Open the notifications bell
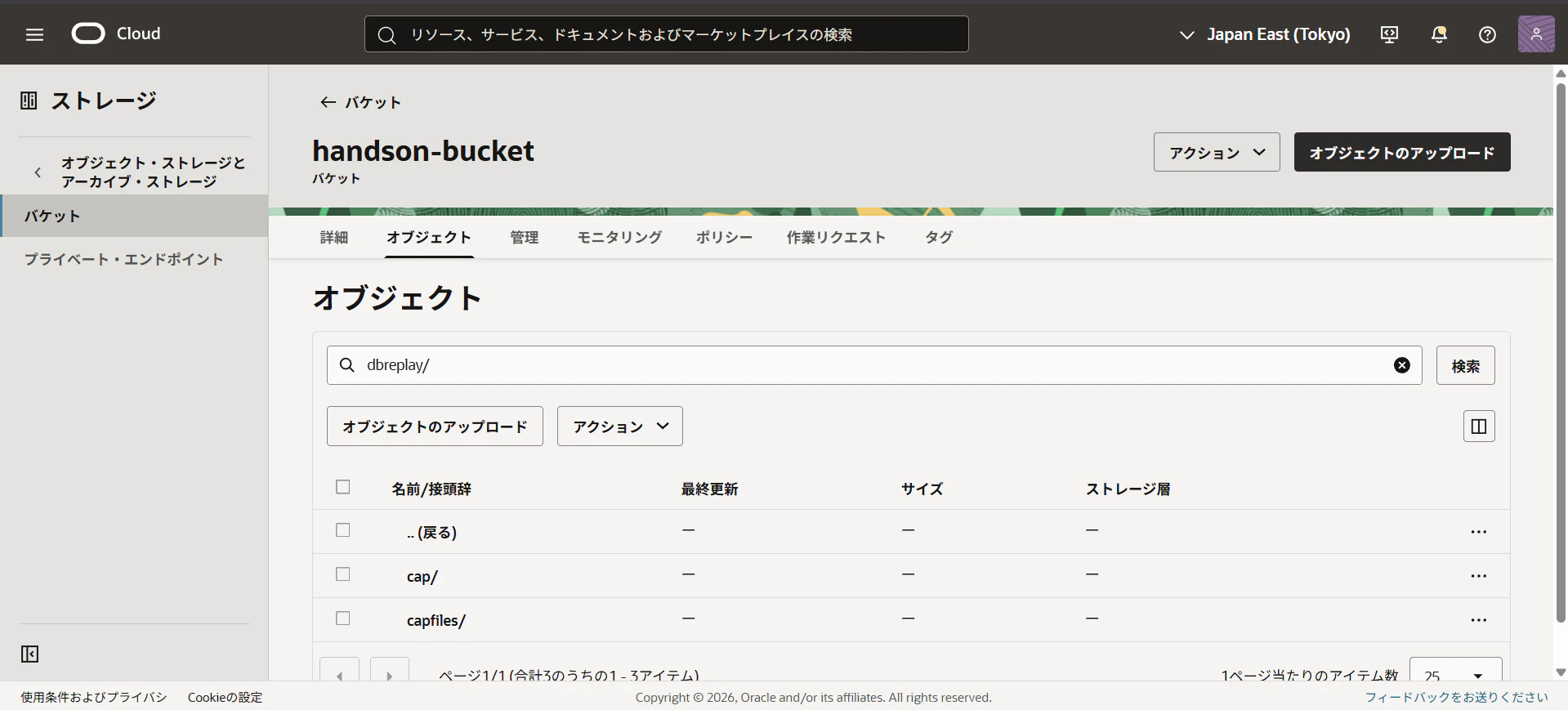The image size is (1568, 710). point(1439,34)
